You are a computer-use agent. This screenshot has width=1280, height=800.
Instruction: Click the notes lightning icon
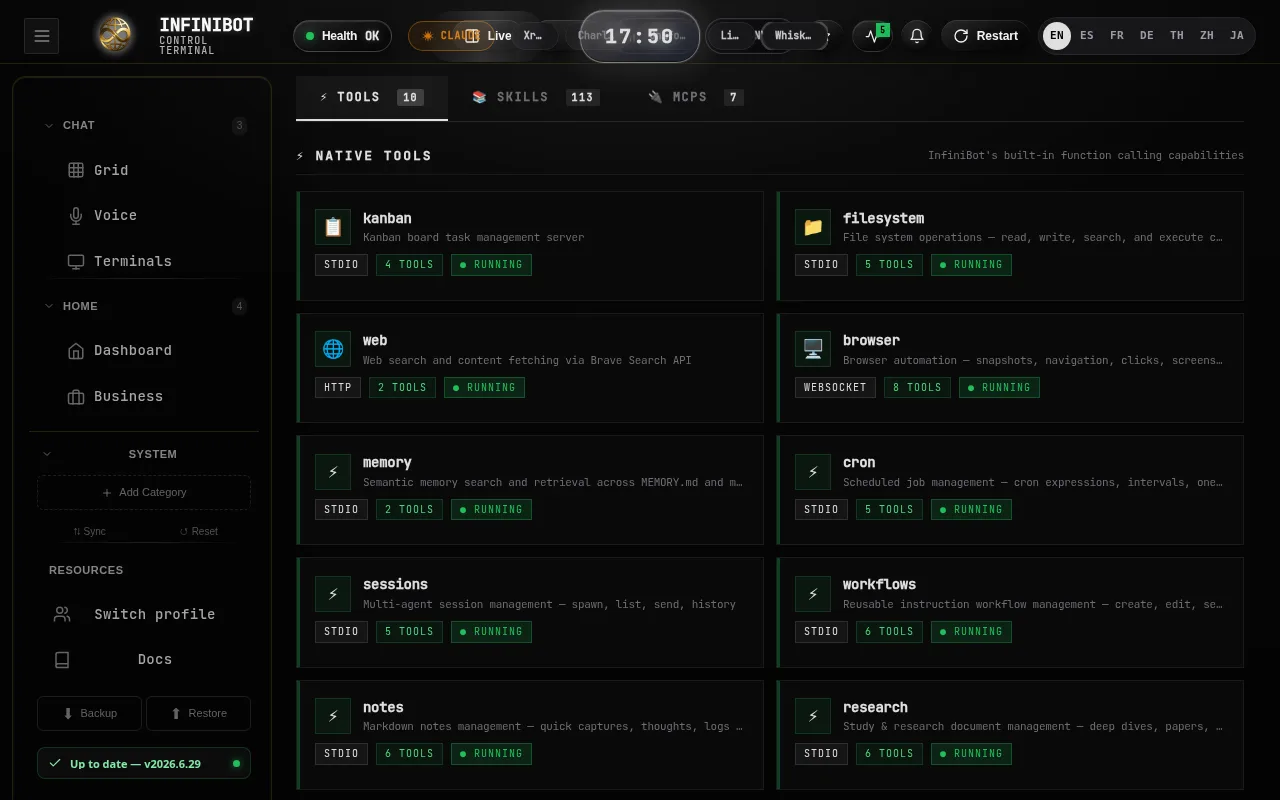333,716
